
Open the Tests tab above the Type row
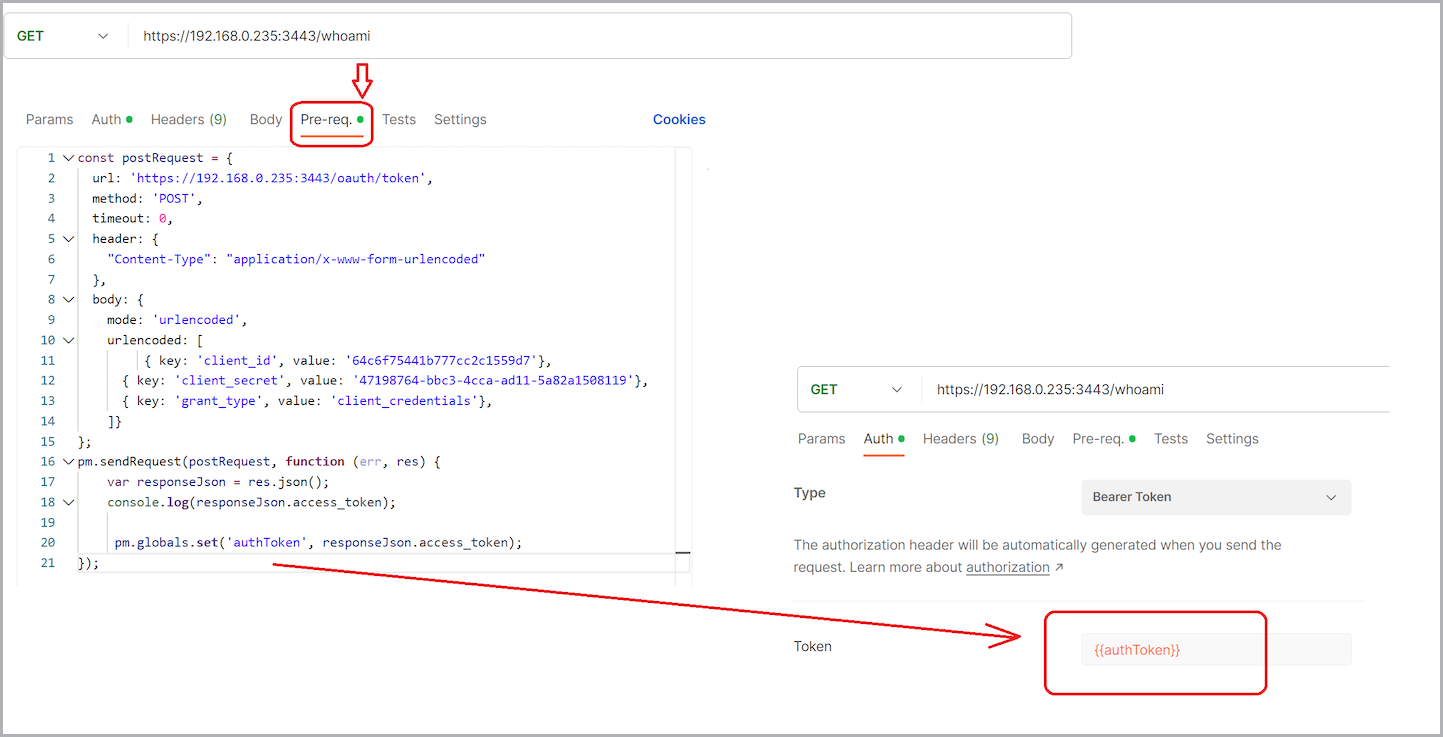click(1171, 439)
